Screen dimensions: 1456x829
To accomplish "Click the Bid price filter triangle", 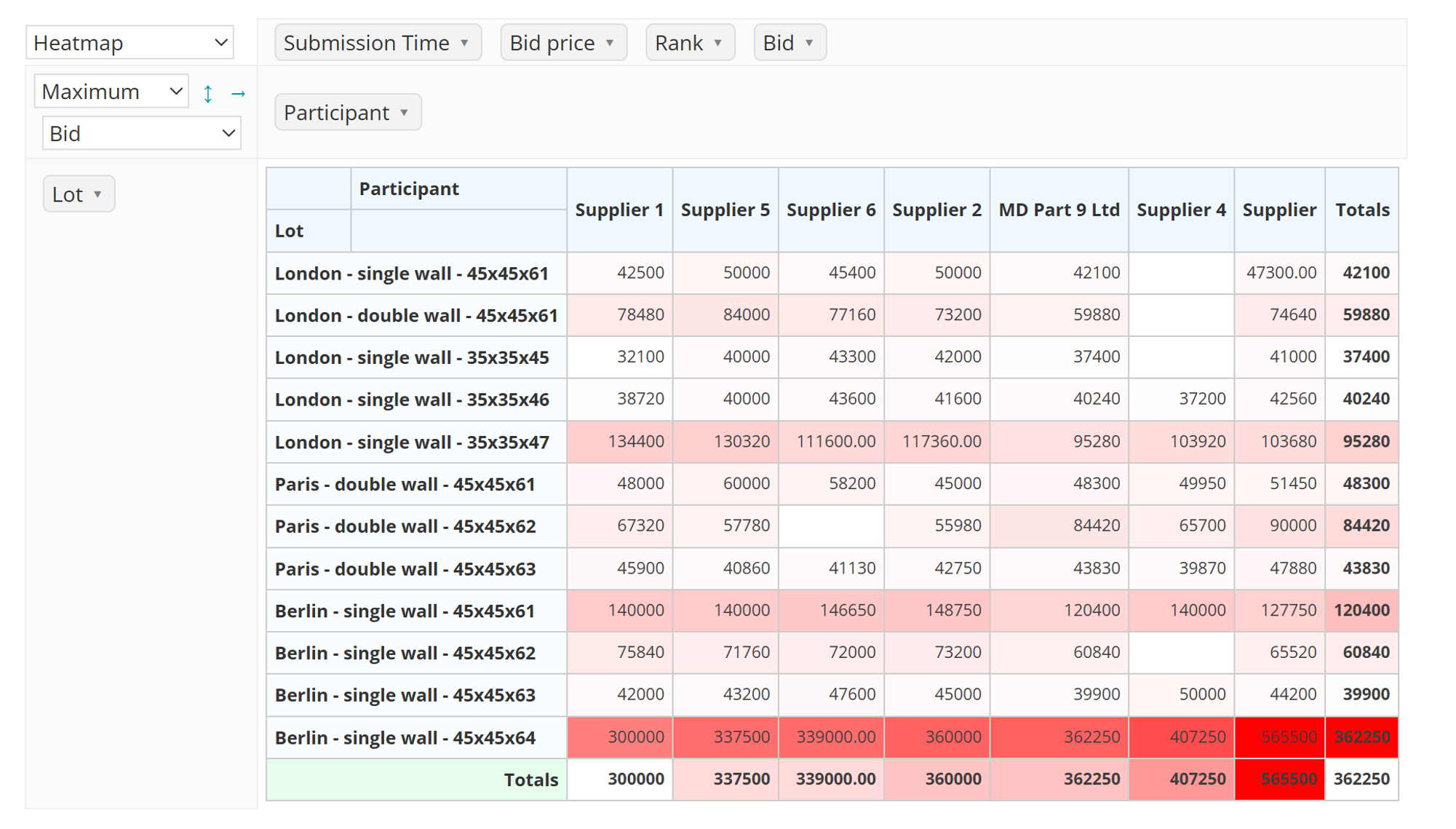I will point(610,43).
